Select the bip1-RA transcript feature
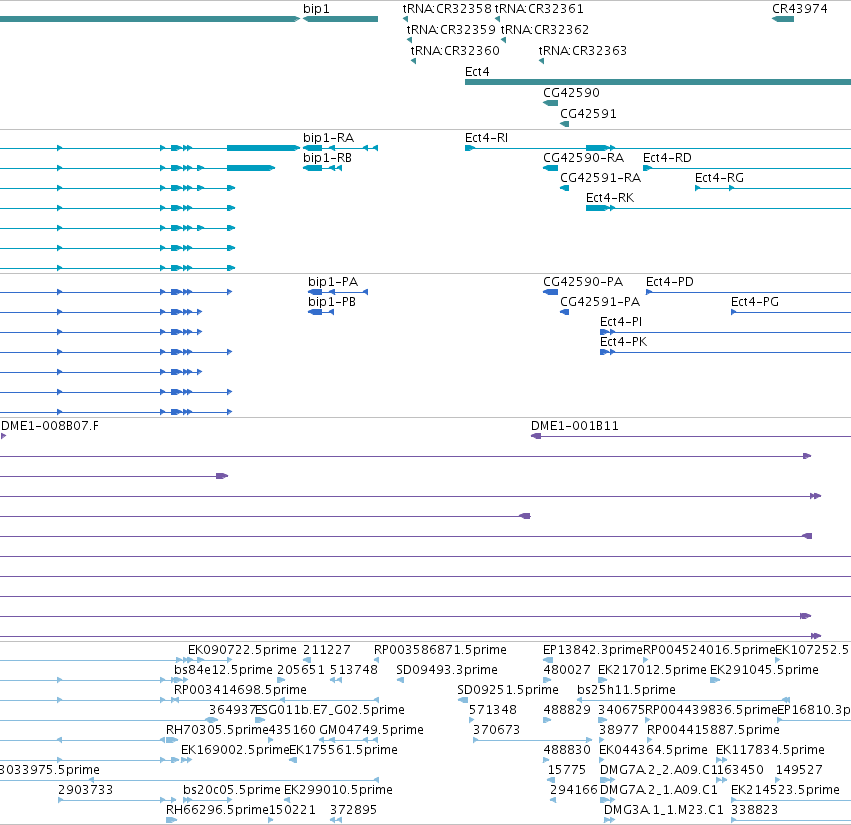The image size is (851, 825). (340, 148)
